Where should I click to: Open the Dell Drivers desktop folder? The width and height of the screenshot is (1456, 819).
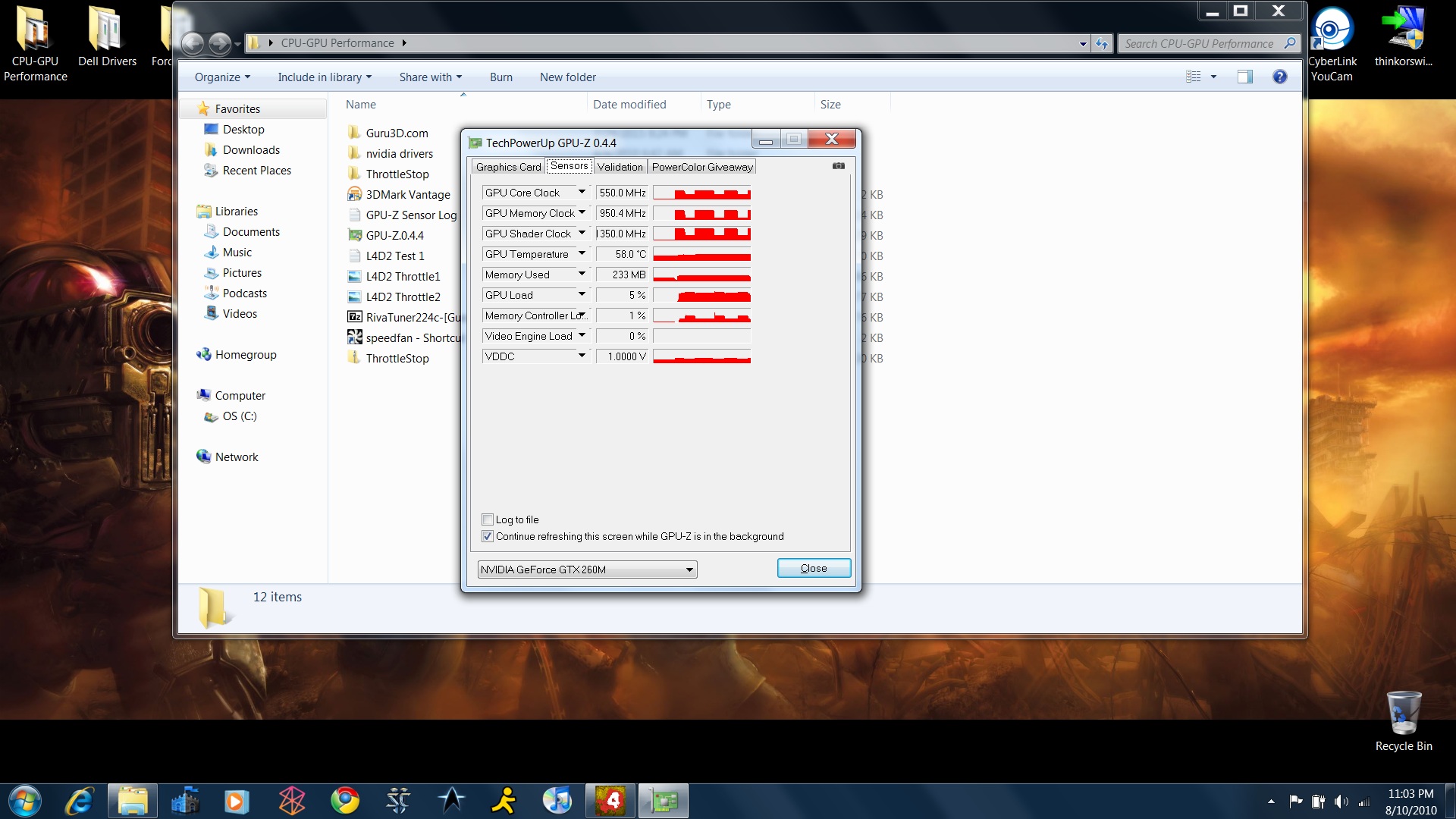coord(107,36)
